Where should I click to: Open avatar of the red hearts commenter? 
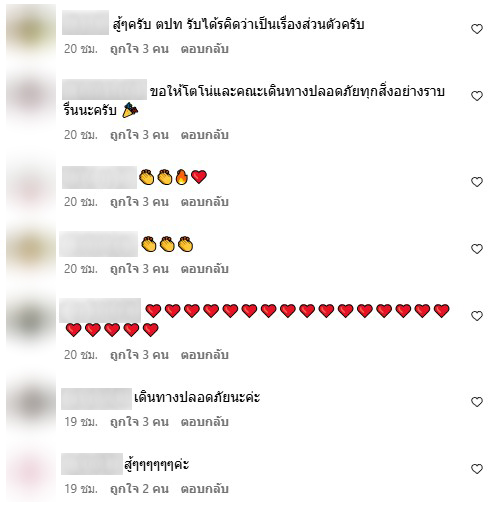[x=31, y=321]
